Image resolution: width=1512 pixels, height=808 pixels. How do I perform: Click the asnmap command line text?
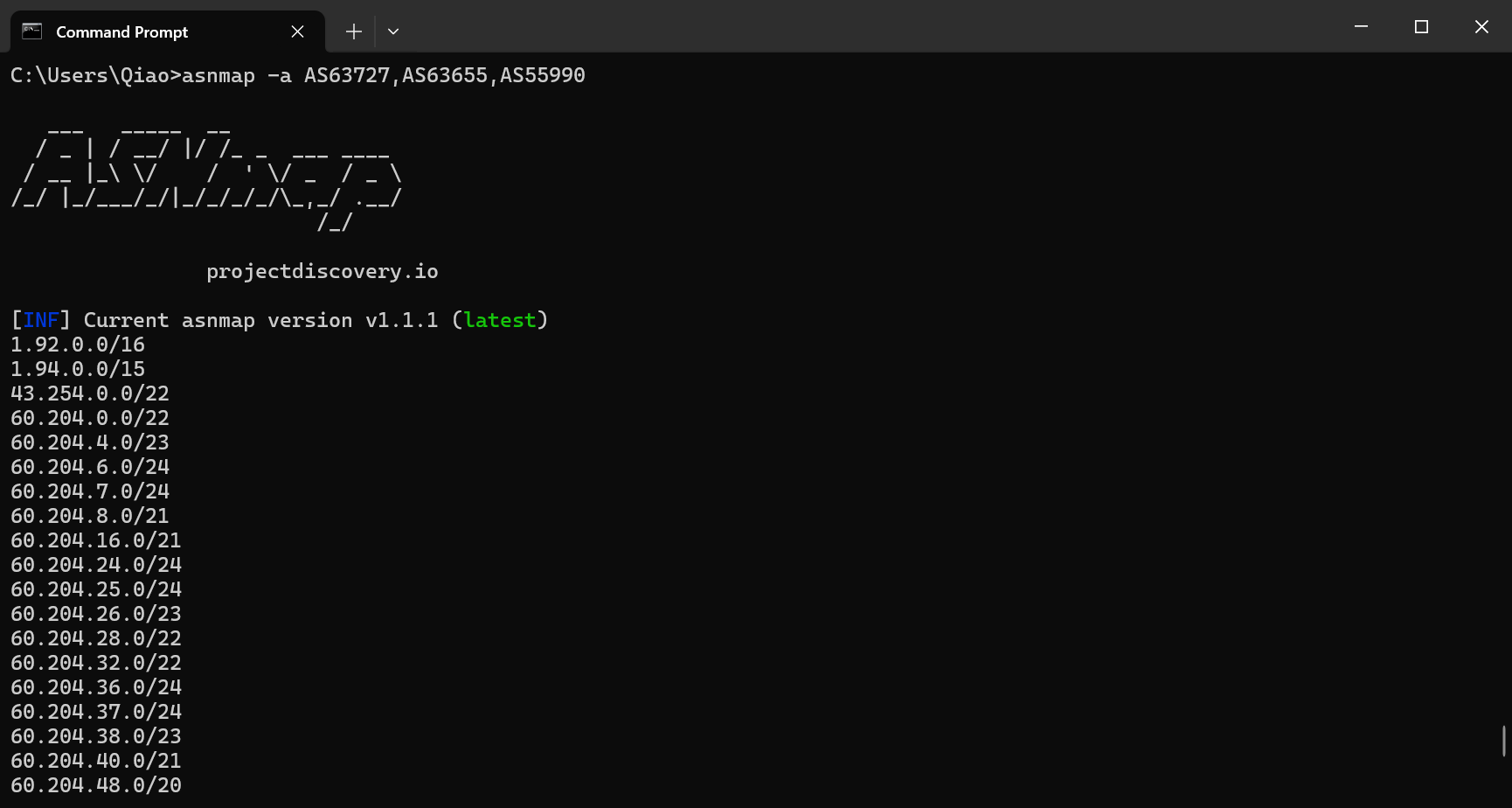click(297, 75)
